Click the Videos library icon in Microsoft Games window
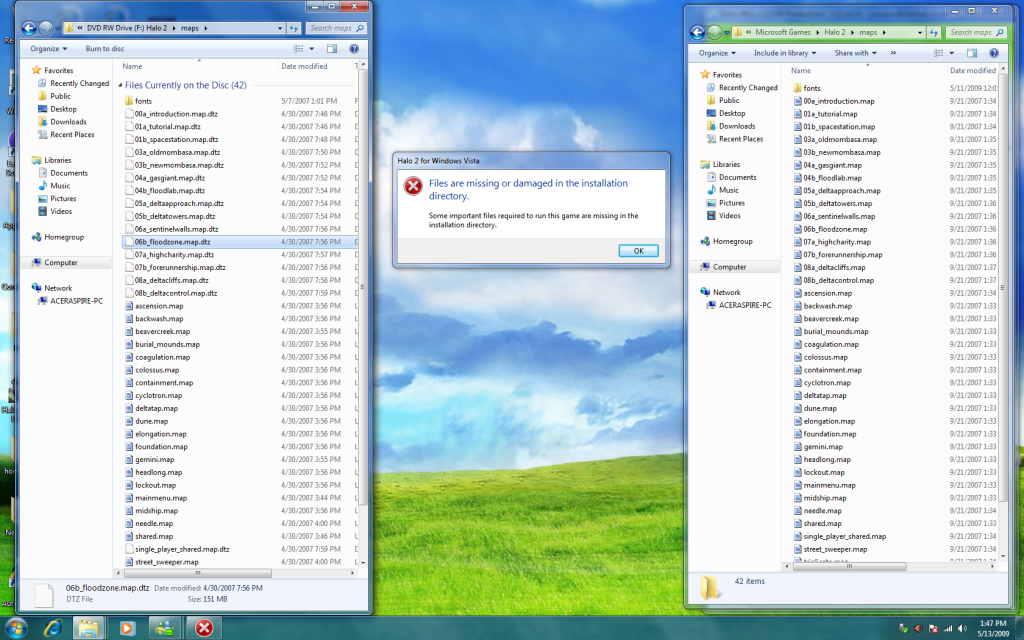The image size is (1024, 640). click(x=711, y=216)
